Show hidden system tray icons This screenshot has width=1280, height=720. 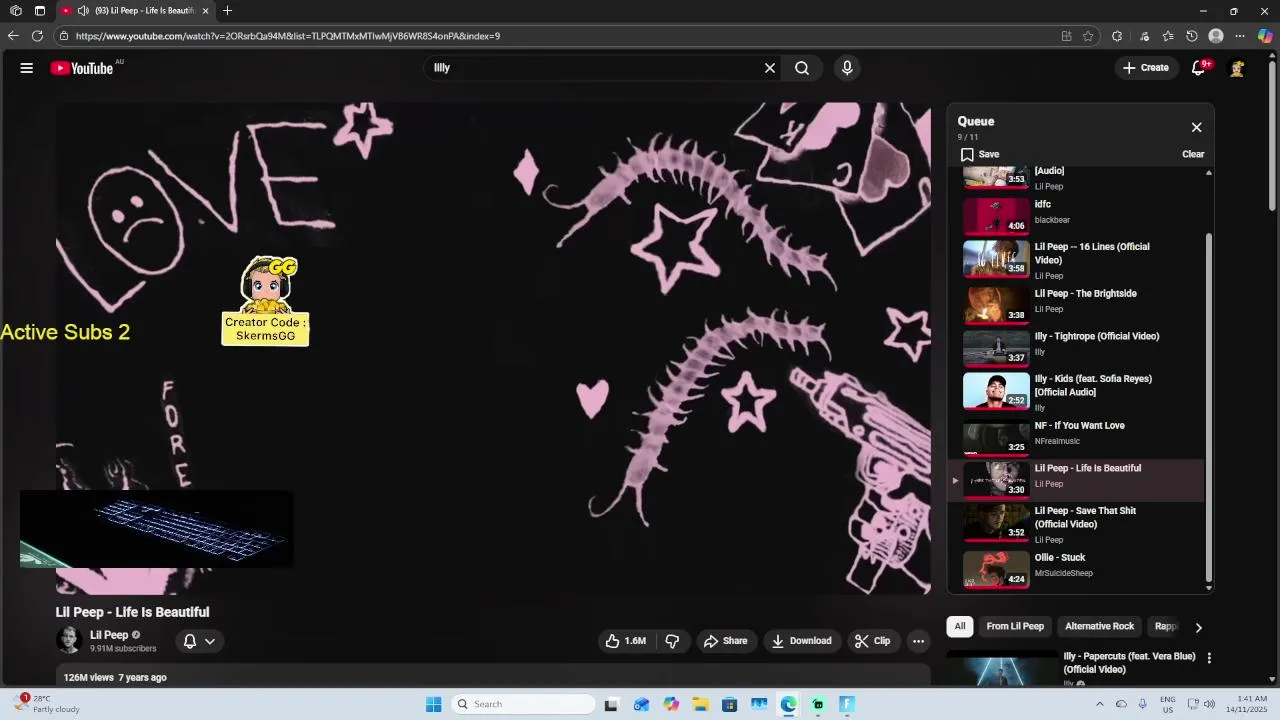click(1099, 704)
